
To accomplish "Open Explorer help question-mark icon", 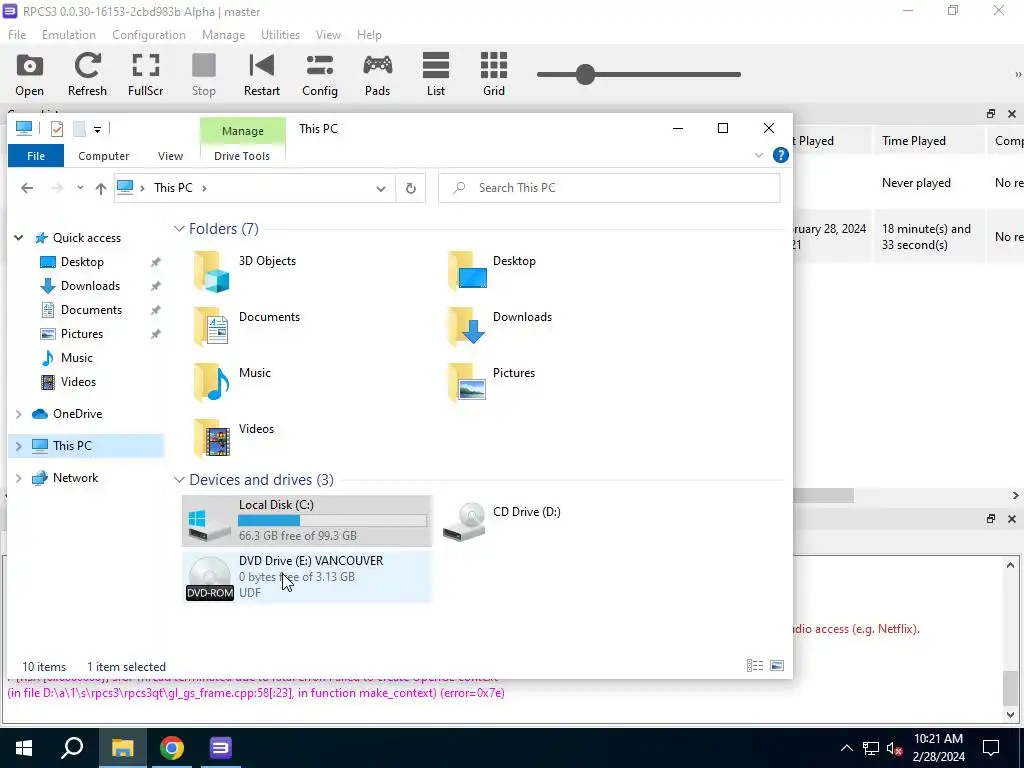I will 780,155.
